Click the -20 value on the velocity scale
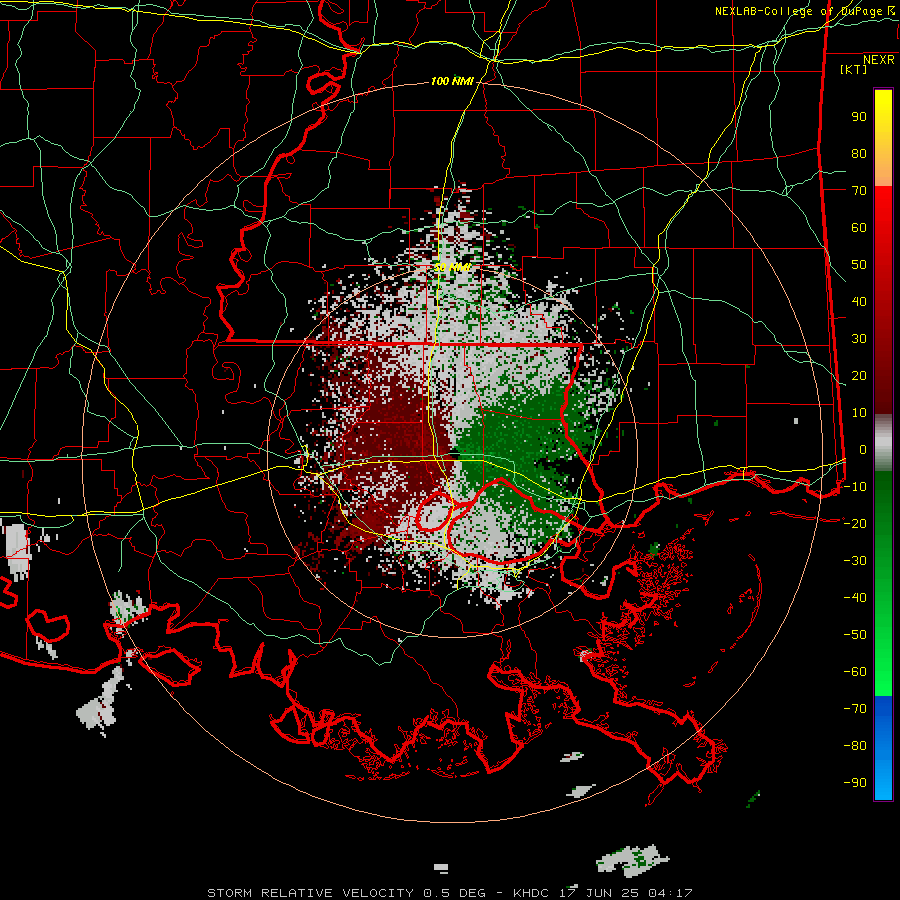The width and height of the screenshot is (900, 900). (x=855, y=524)
